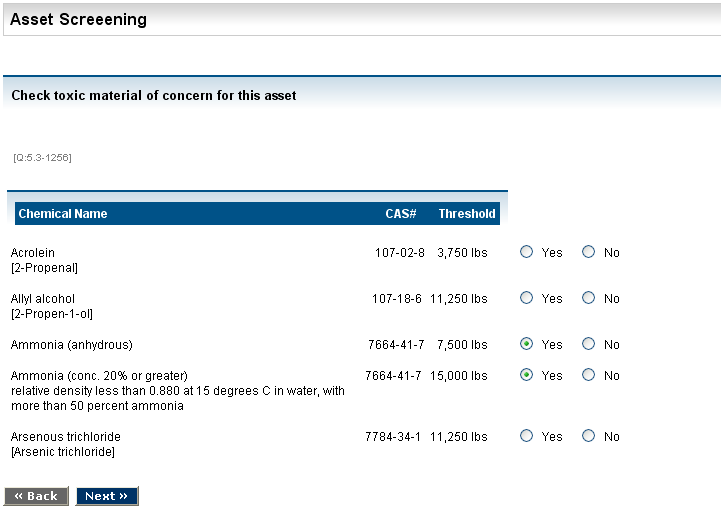Click the Arsenous trichloride chemical name

[66, 437]
